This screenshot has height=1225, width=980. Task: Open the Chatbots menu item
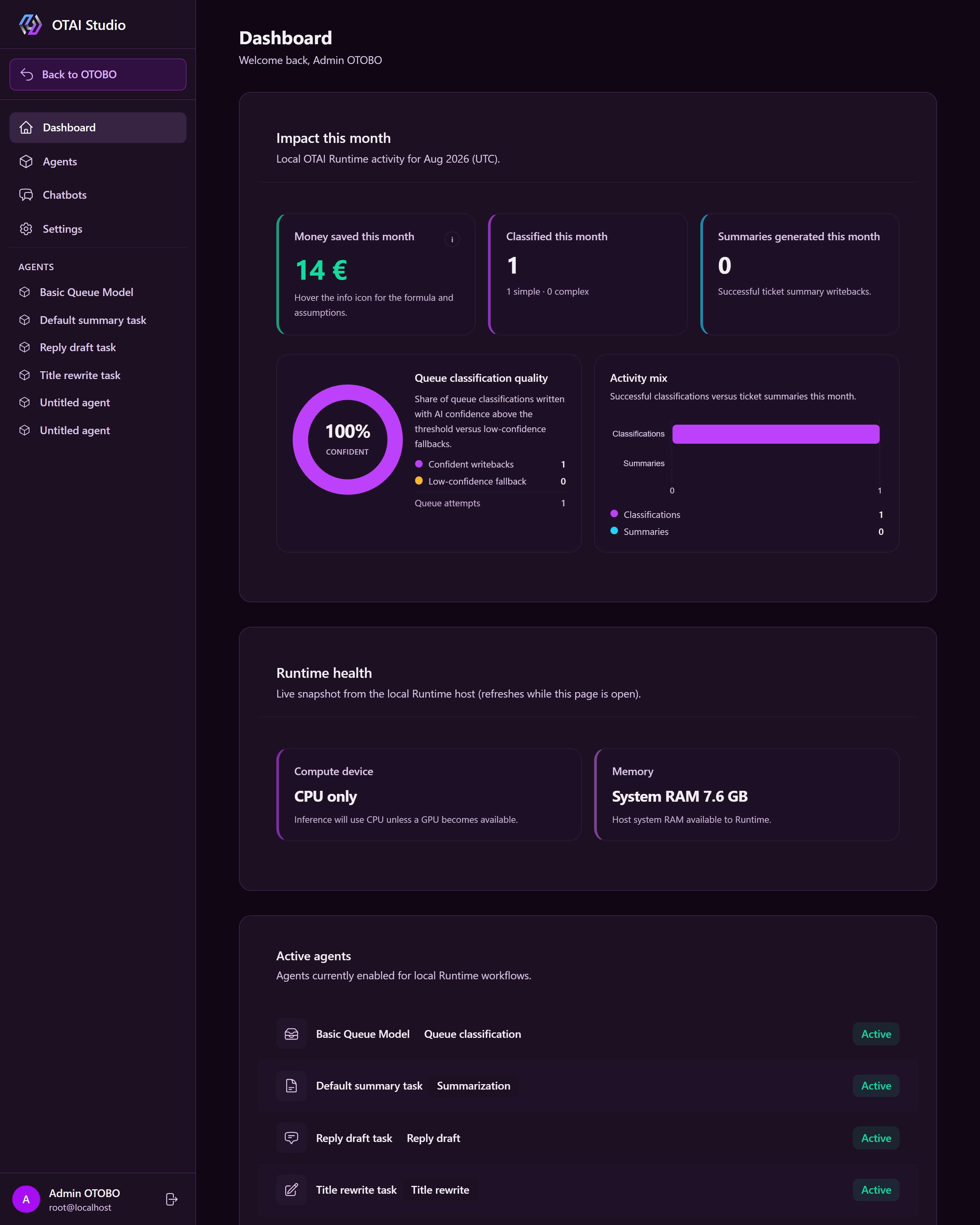(x=98, y=195)
